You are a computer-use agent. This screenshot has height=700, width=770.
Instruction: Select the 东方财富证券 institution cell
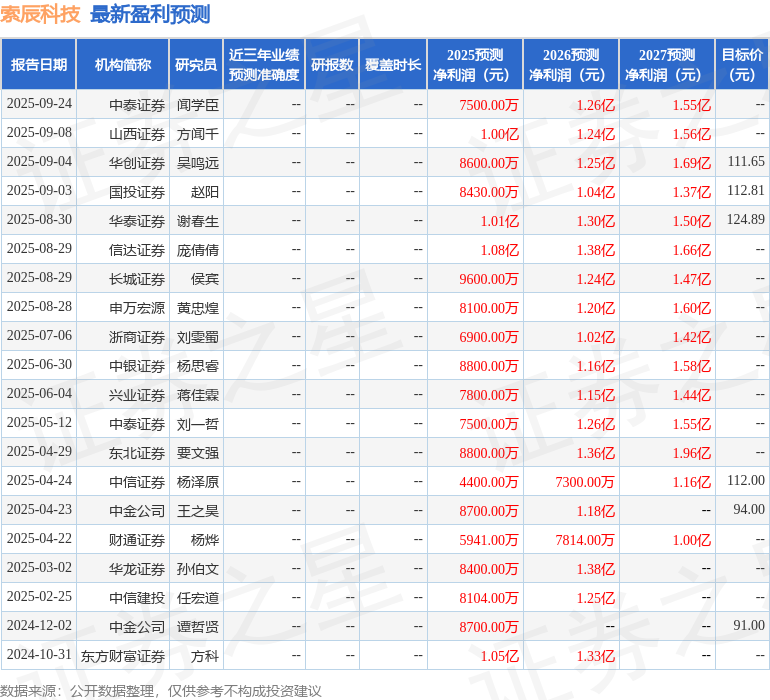[x=123, y=655]
